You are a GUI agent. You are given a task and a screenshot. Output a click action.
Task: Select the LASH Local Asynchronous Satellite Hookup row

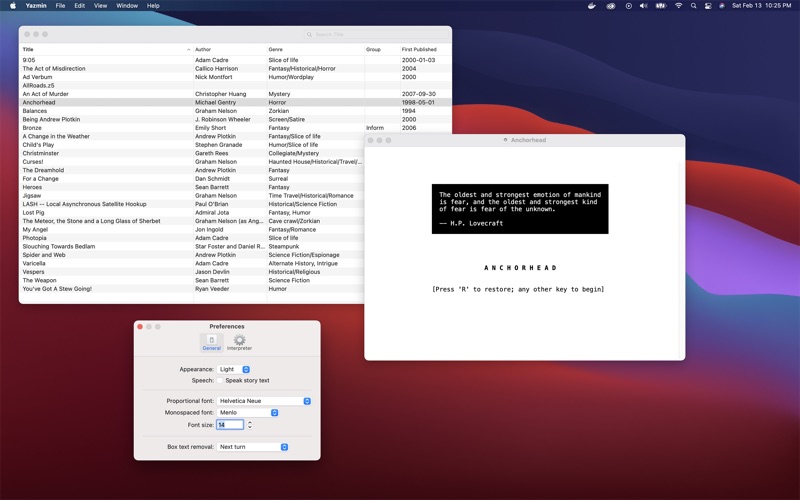coord(192,204)
